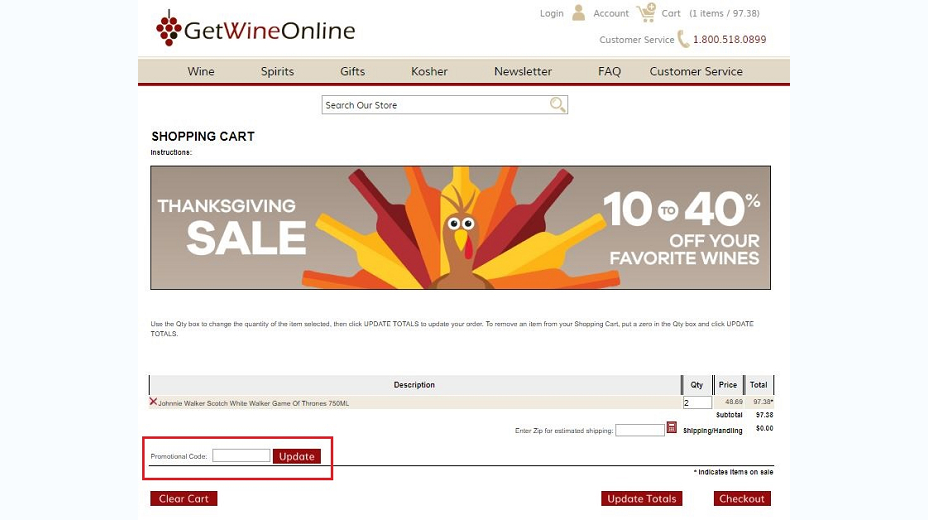Open the shopping cart icon in header
Image resolution: width=928 pixels, height=520 pixels.
(646, 12)
